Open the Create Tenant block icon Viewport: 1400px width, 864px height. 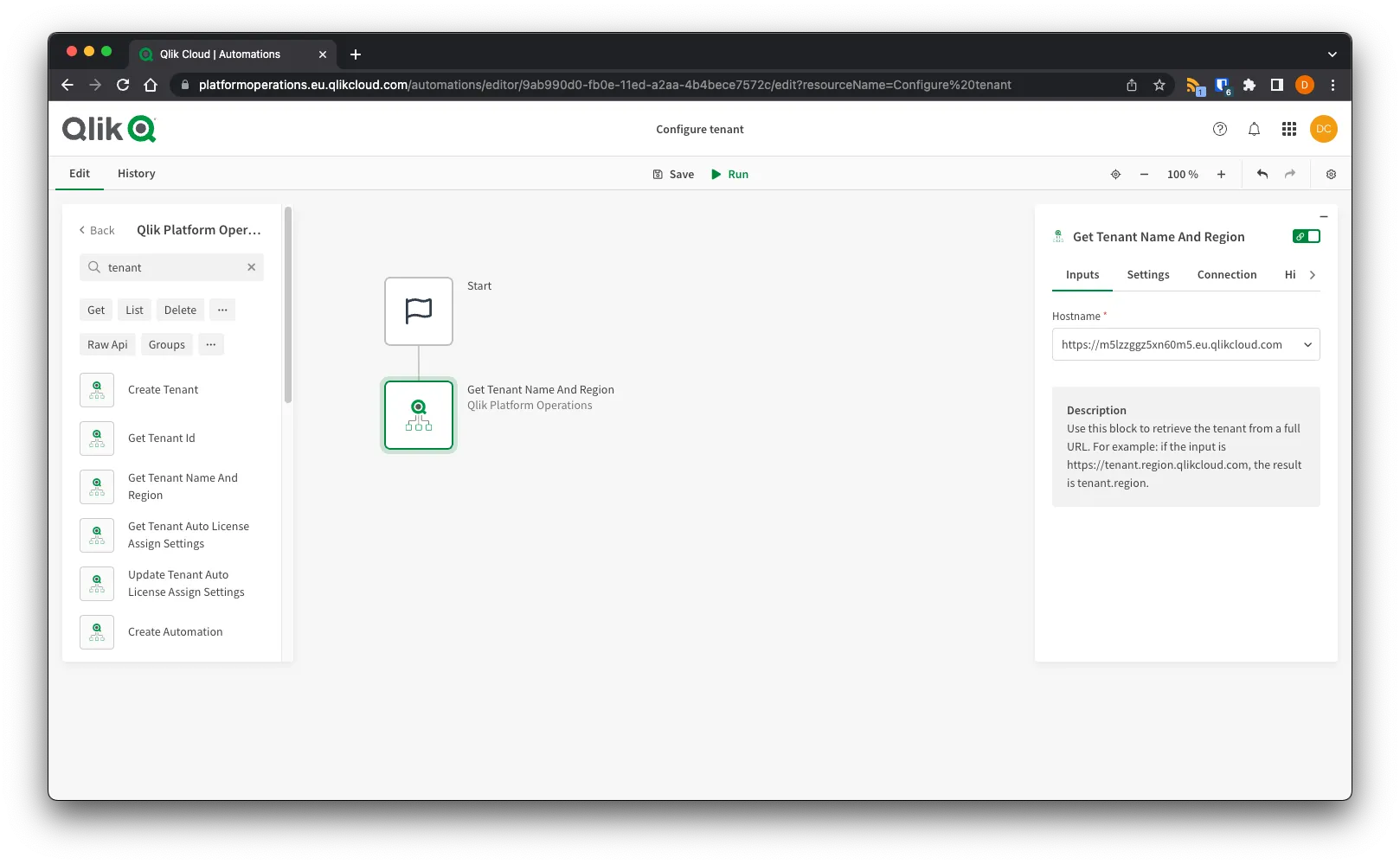click(x=96, y=389)
